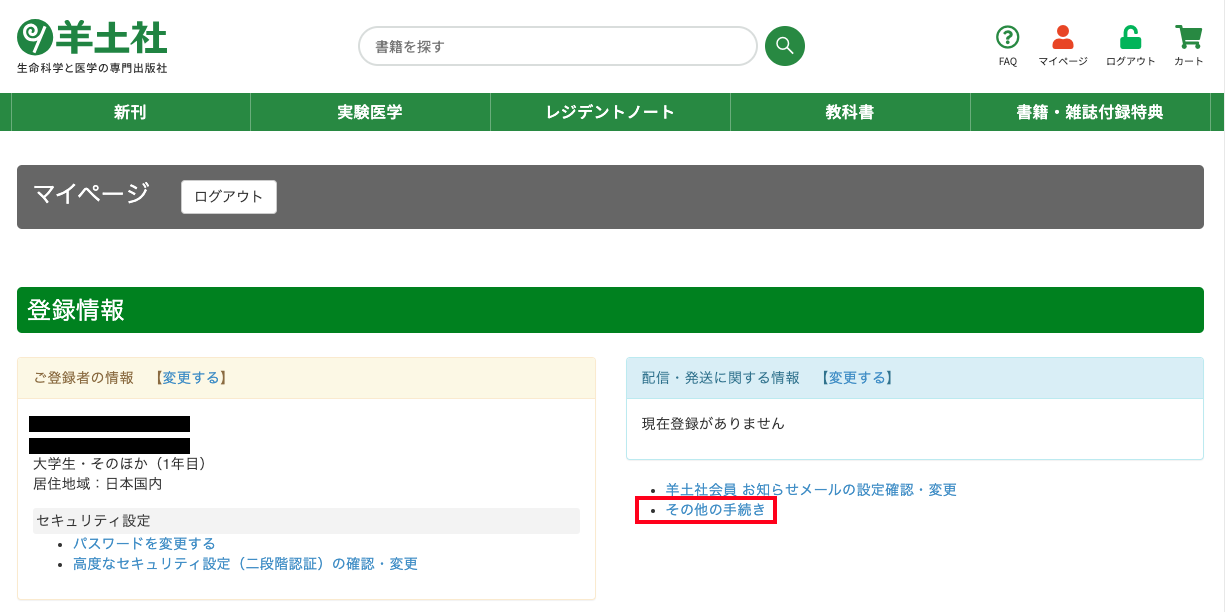The height and width of the screenshot is (612, 1225).
Task: Open パスワードを変更する link
Action: click(x=144, y=543)
